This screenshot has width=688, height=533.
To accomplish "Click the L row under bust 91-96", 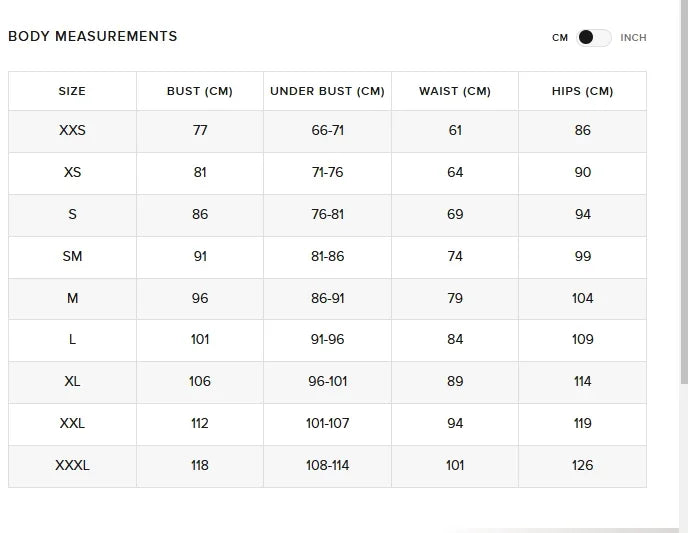I will tap(327, 340).
